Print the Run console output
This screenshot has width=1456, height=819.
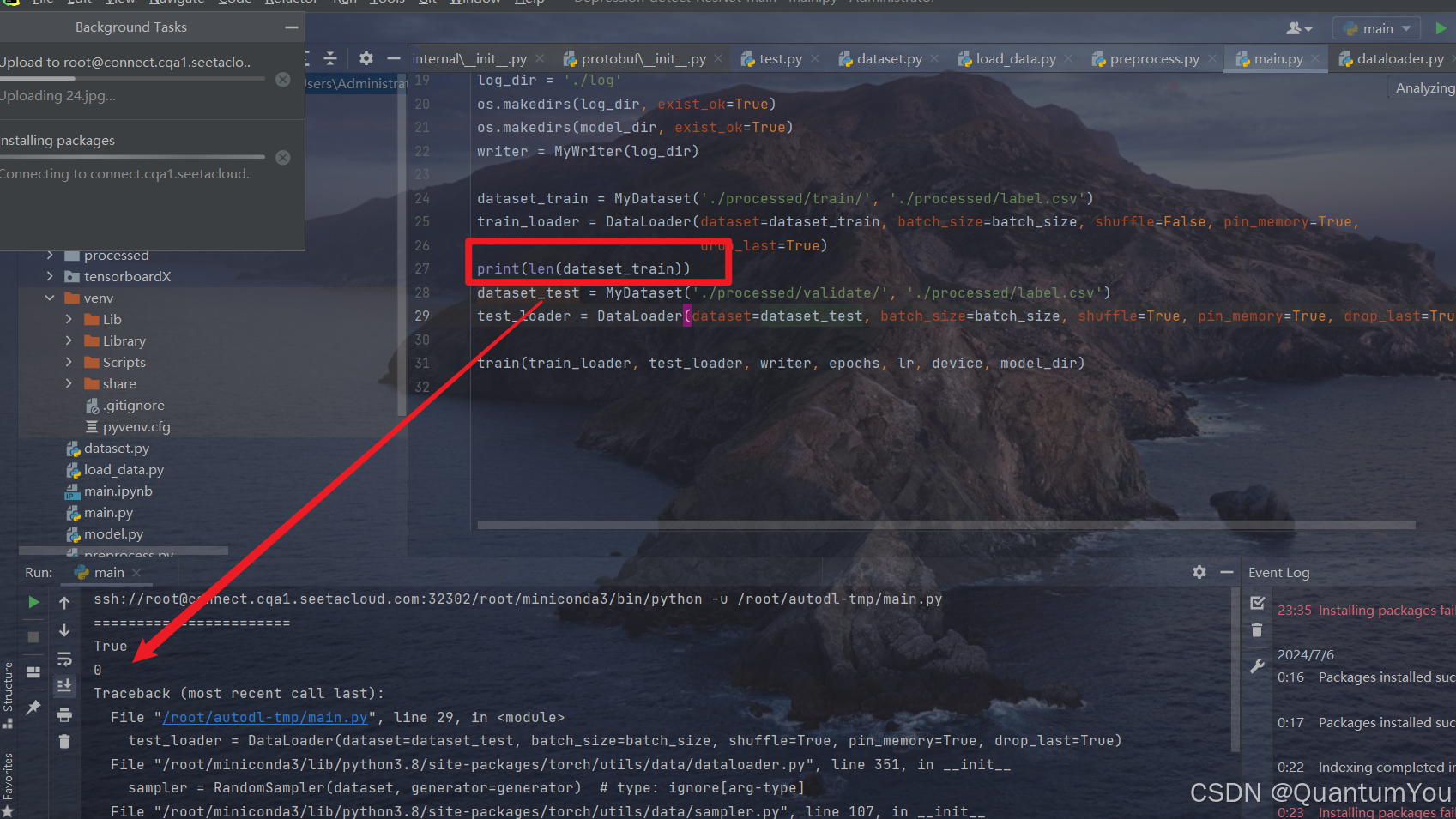pyautogui.click(x=64, y=714)
